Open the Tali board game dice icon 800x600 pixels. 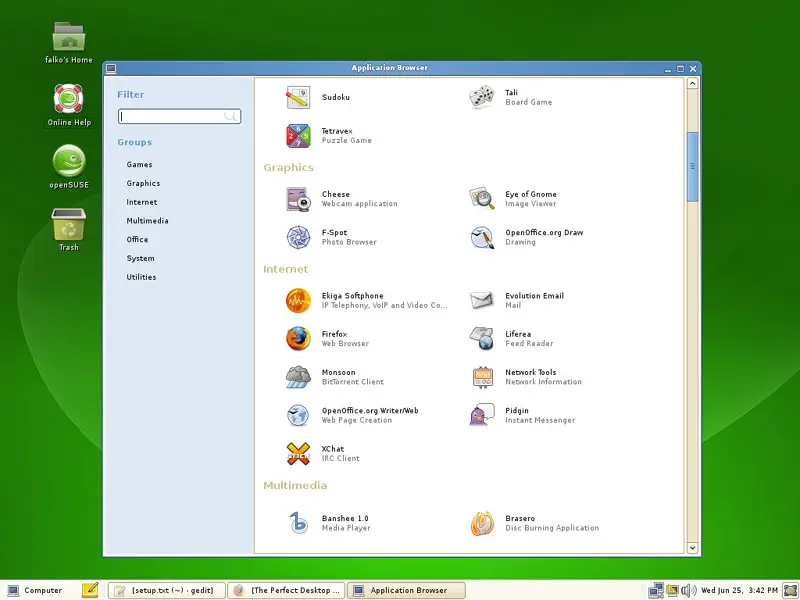[x=482, y=97]
